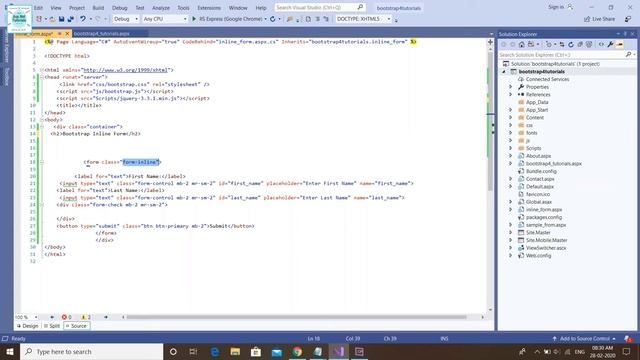Click the Windows taskbar search box
This screenshot has width=640, height=360.
tap(91, 351)
